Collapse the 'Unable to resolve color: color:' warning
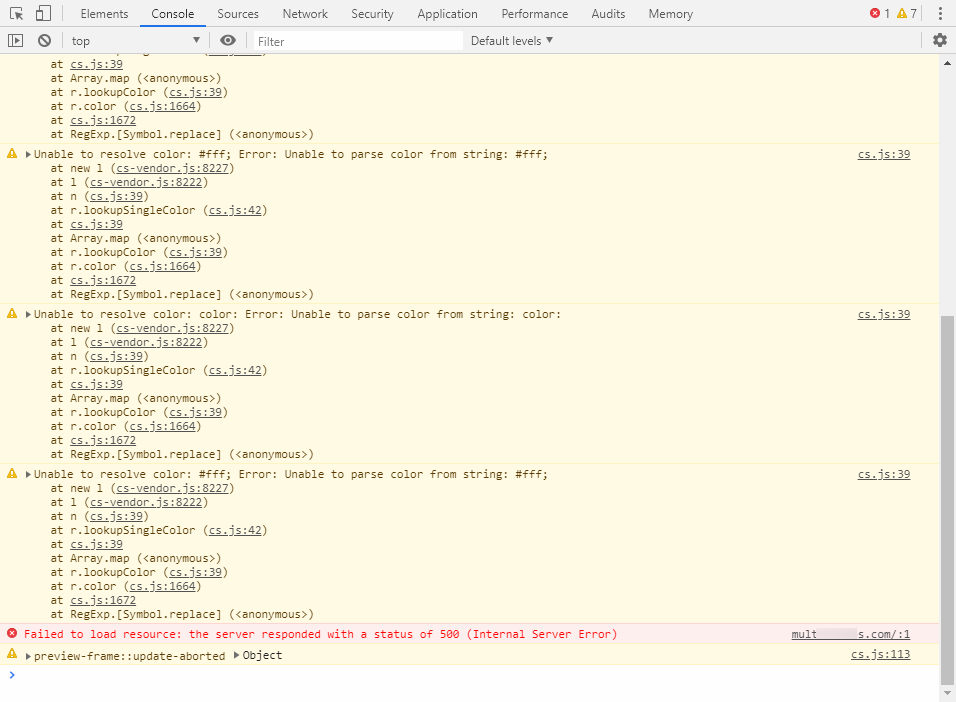The width and height of the screenshot is (956, 702). point(29,314)
